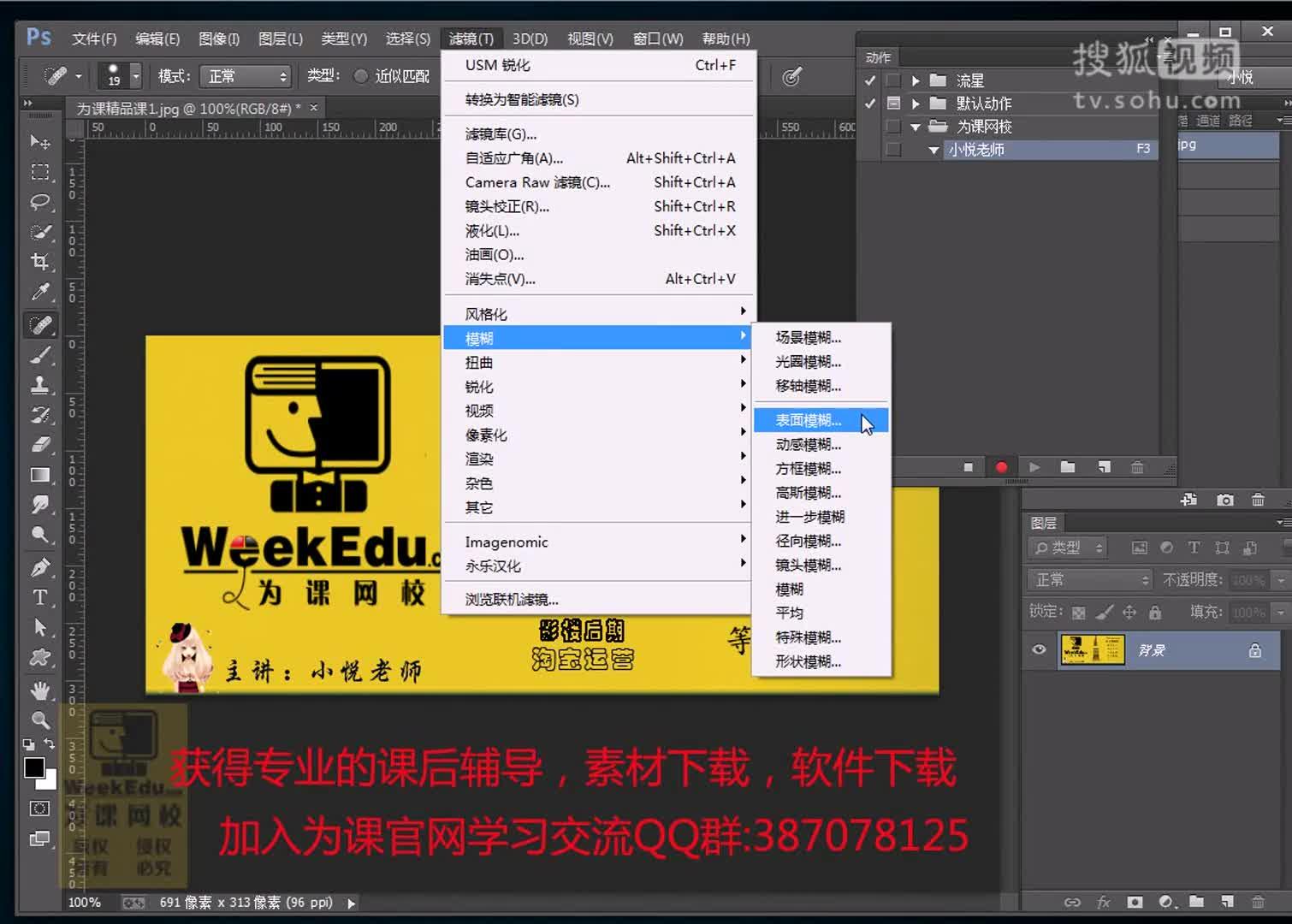Click the Add layer mask icon
The height and width of the screenshot is (924, 1292).
click(1135, 903)
